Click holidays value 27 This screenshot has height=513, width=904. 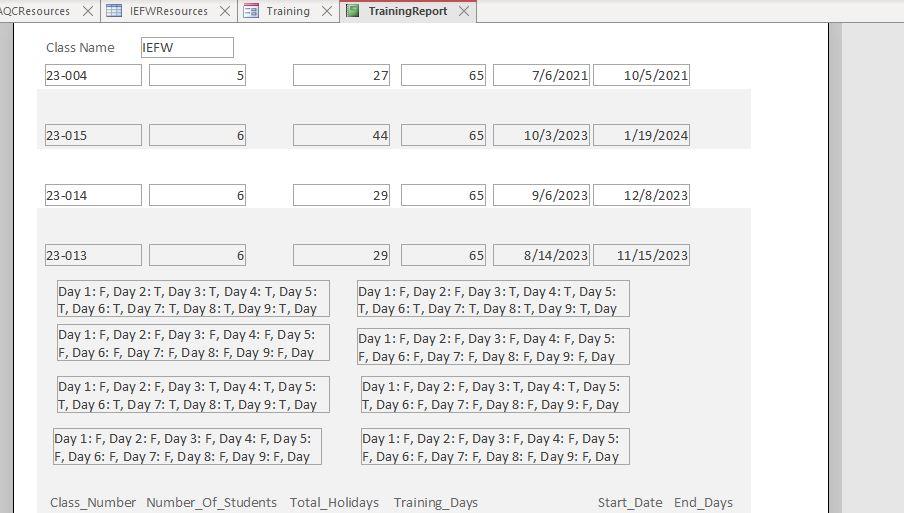coord(341,76)
